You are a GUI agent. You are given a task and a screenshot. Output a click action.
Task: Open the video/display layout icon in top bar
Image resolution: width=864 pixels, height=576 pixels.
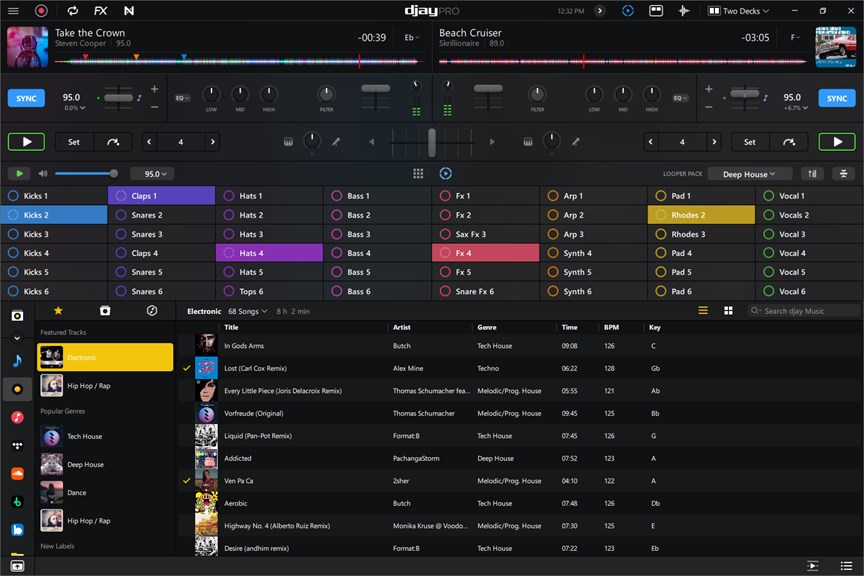(656, 10)
